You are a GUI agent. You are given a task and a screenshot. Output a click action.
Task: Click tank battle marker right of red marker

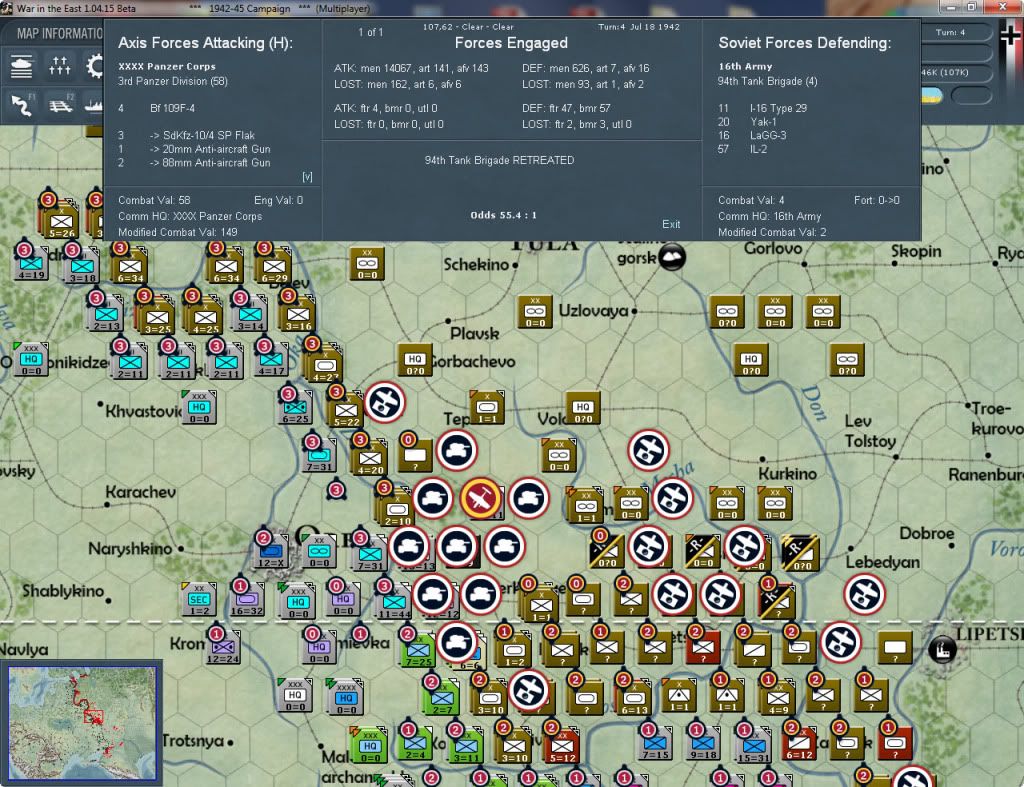pos(529,498)
